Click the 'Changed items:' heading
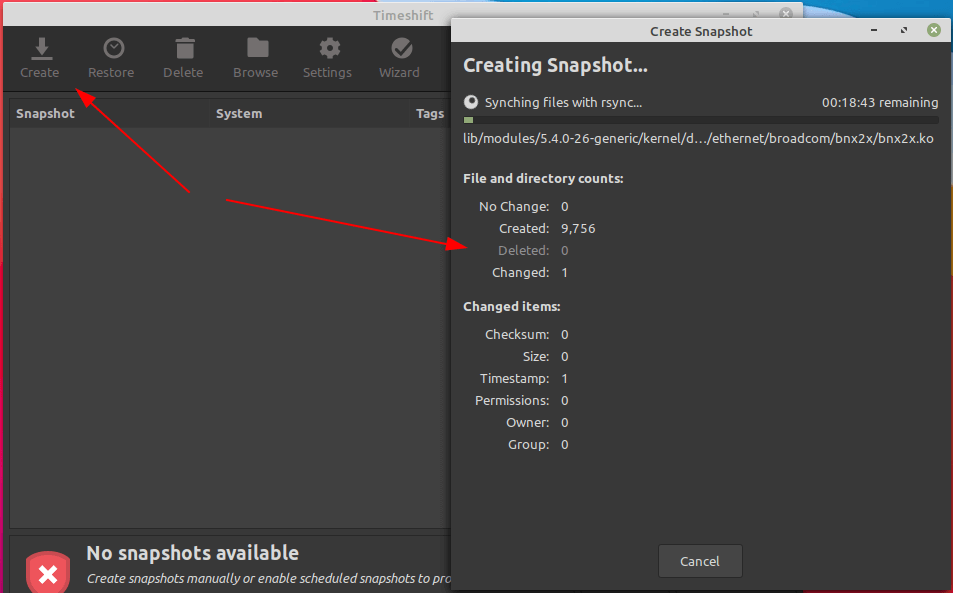Image resolution: width=953 pixels, height=593 pixels. pos(512,306)
